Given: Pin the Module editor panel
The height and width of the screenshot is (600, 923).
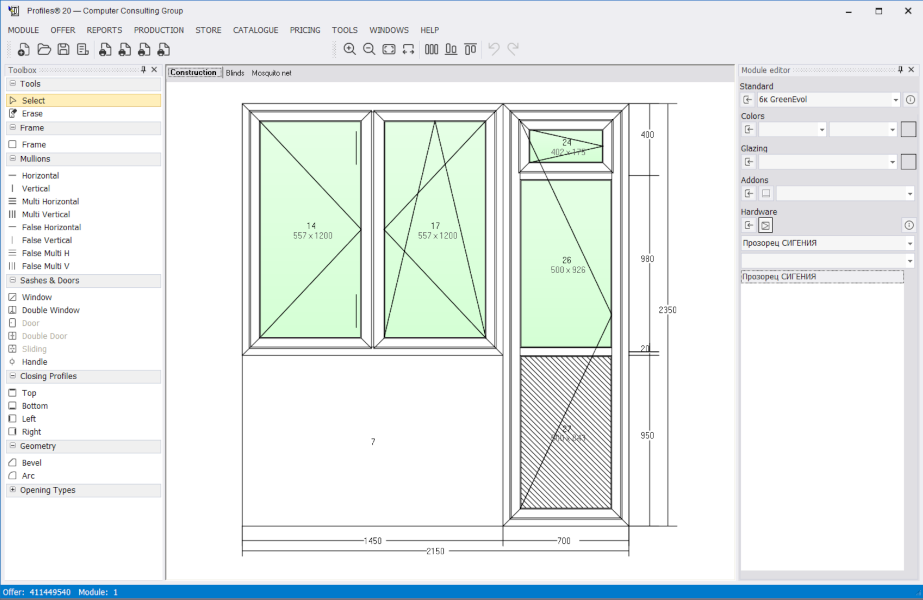Looking at the screenshot, I should (x=900, y=69).
